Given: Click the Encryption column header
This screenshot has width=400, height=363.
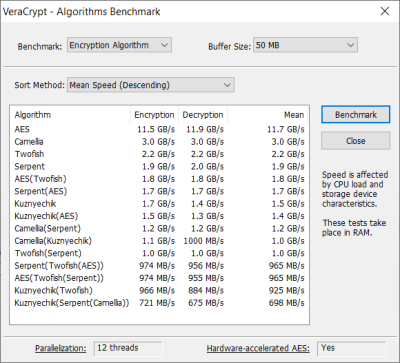Looking at the screenshot, I should (154, 115).
